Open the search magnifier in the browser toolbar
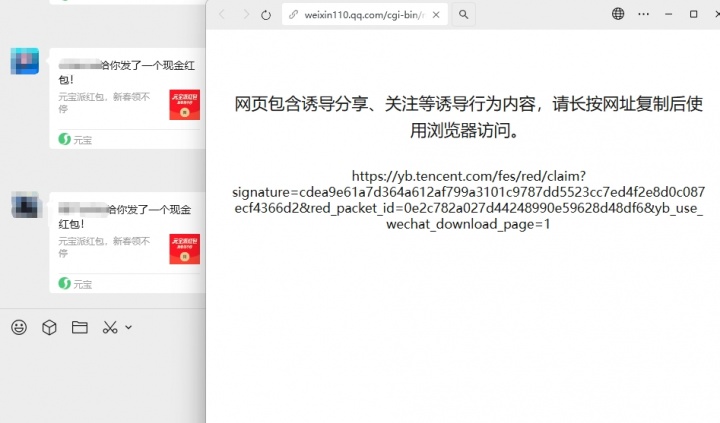 click(x=464, y=15)
